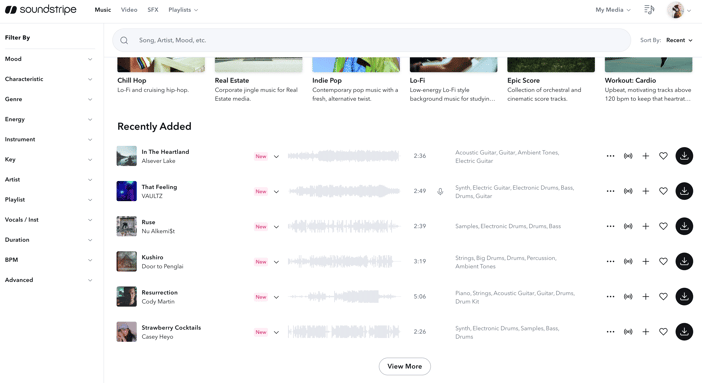Screen dimensions: 702x383
Task: Open more options for Resurrection
Action: coord(610,297)
